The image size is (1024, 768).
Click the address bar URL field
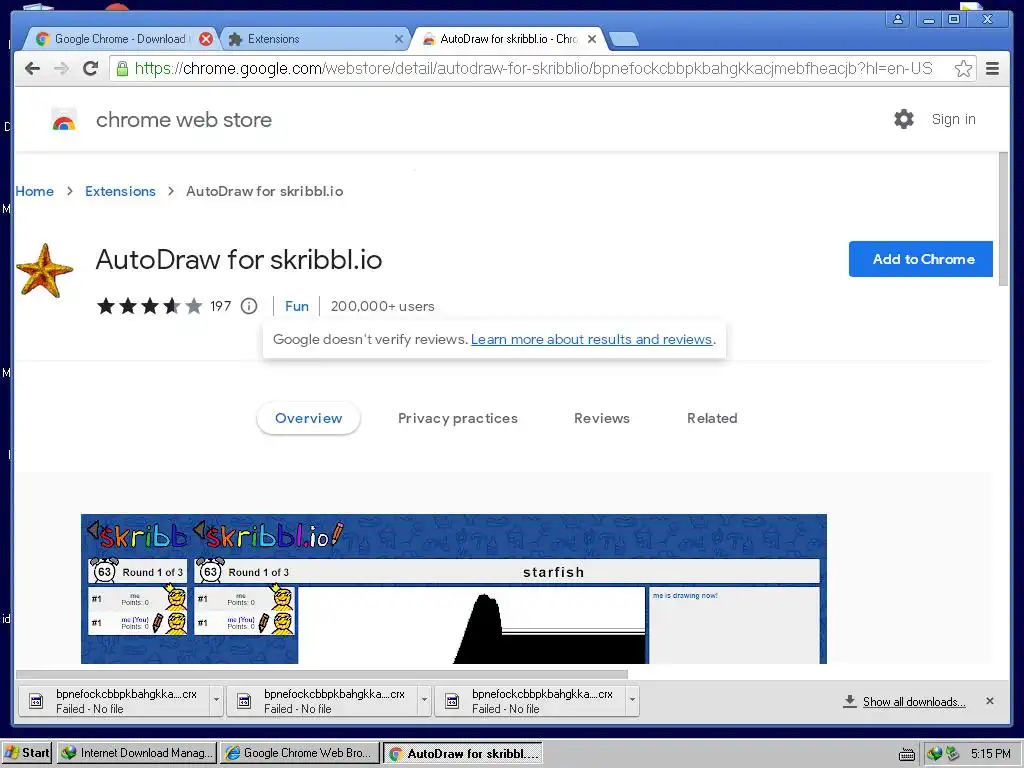click(542, 69)
